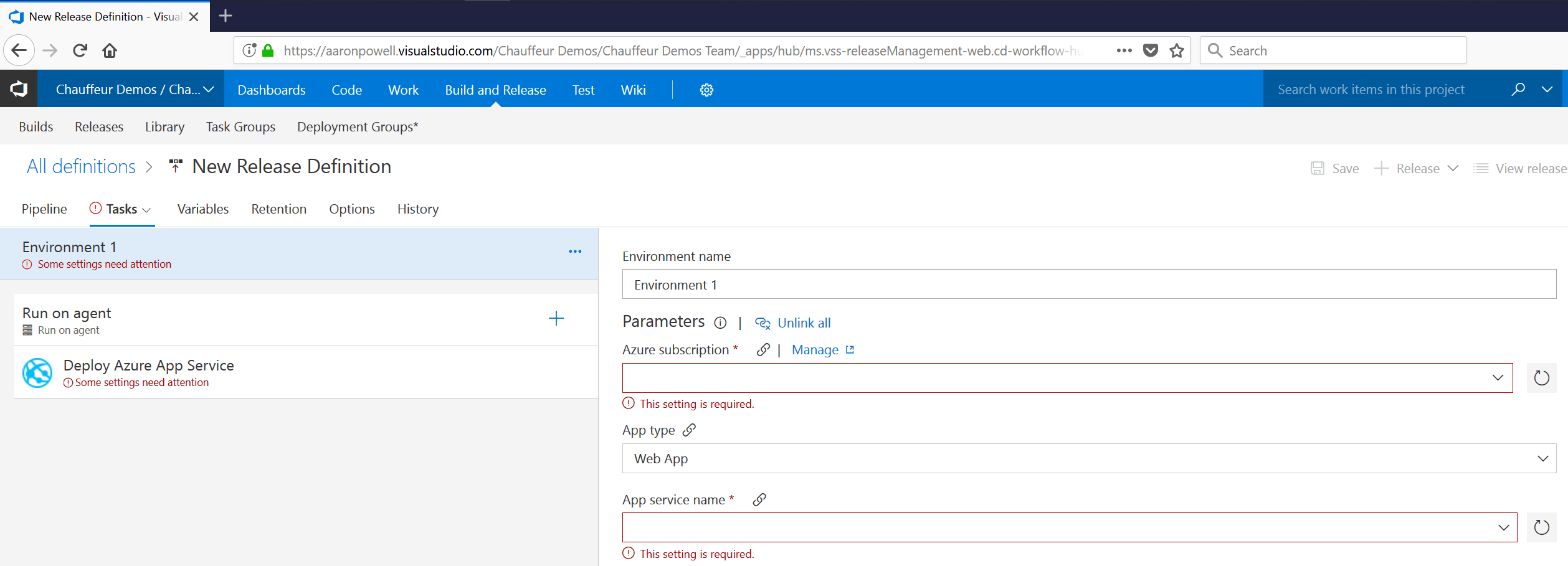This screenshot has height=566, width=1568.
Task: Click the Environment name input field
Action: coord(934,284)
